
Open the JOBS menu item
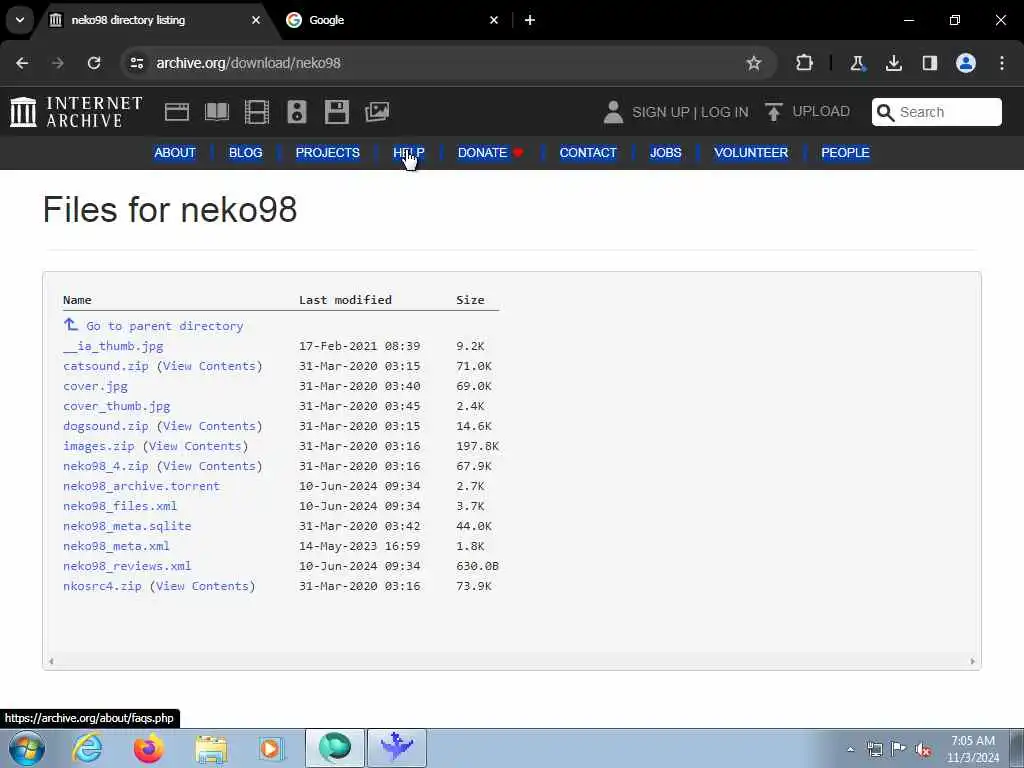(x=665, y=153)
